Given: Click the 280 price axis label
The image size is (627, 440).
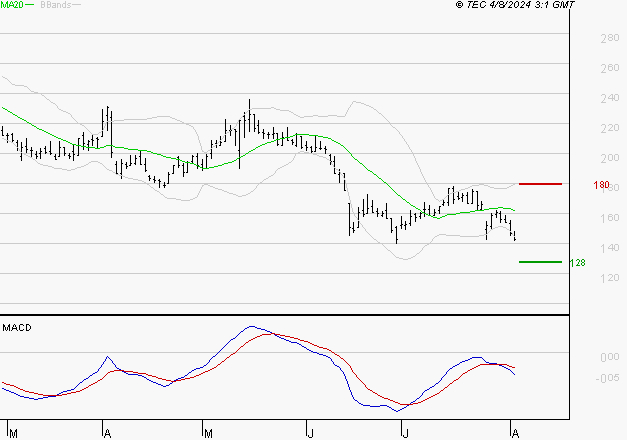Looking at the screenshot, I should click(x=610, y=38).
